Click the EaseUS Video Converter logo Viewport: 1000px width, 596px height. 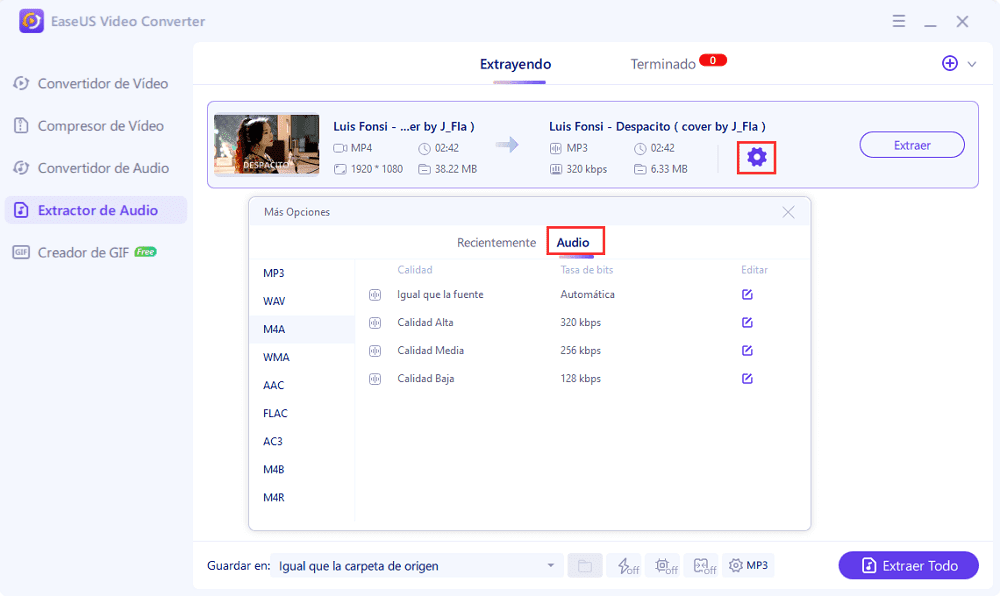[x=31, y=21]
